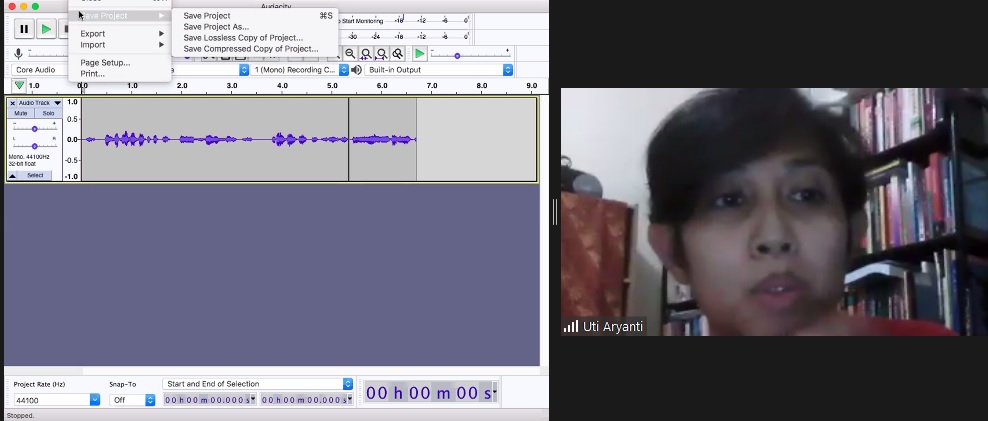Collapse the track with the up-arrow icon
The height and width of the screenshot is (421, 988).
(13, 176)
